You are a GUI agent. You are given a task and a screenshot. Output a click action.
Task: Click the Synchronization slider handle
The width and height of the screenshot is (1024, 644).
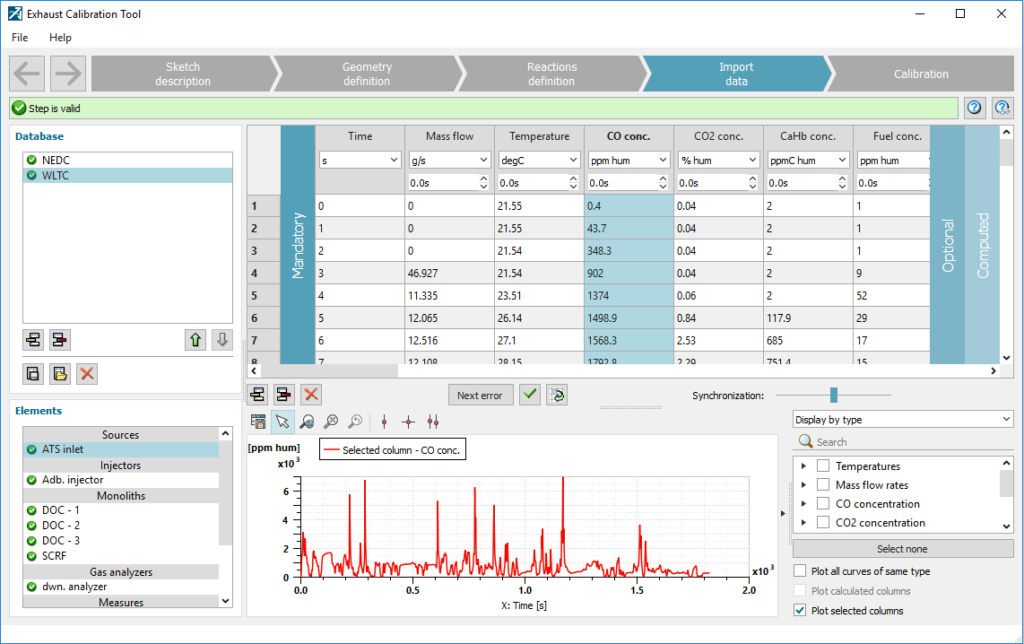833,395
